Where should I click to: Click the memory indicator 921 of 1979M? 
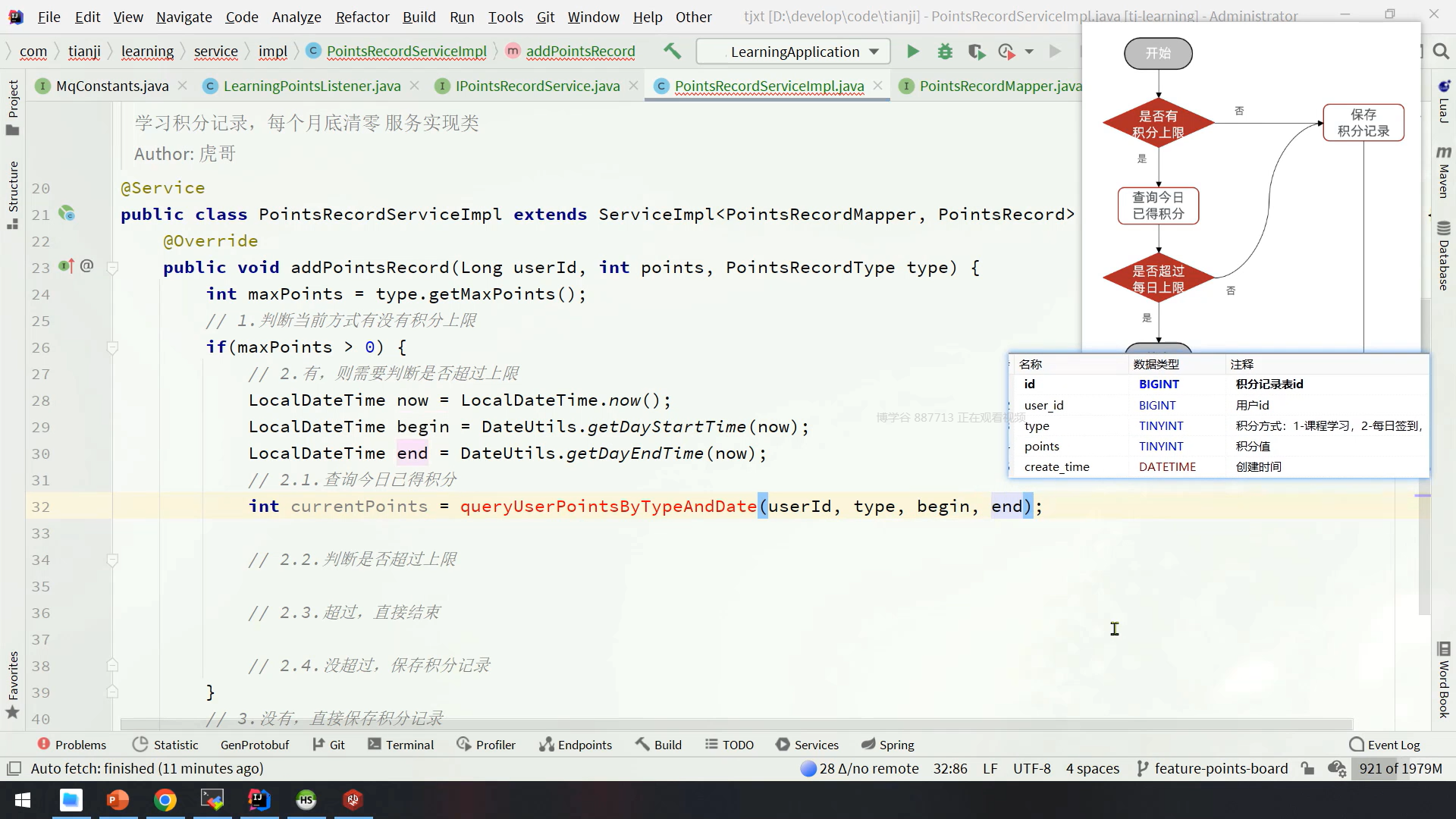[1400, 769]
